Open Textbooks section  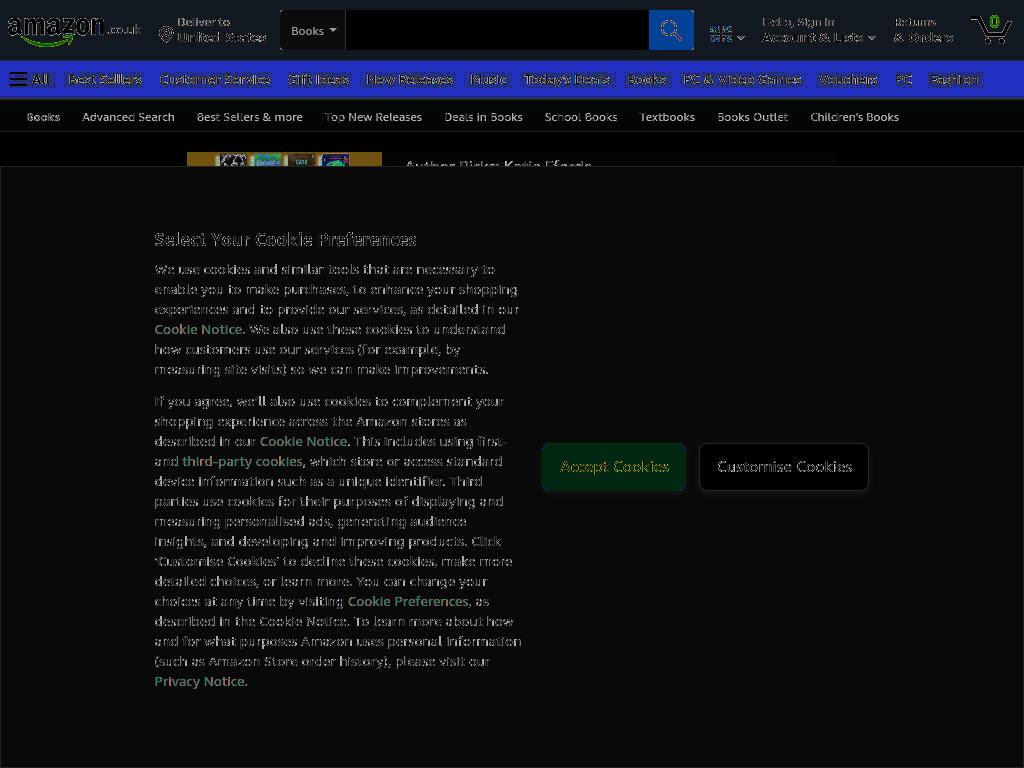[667, 117]
